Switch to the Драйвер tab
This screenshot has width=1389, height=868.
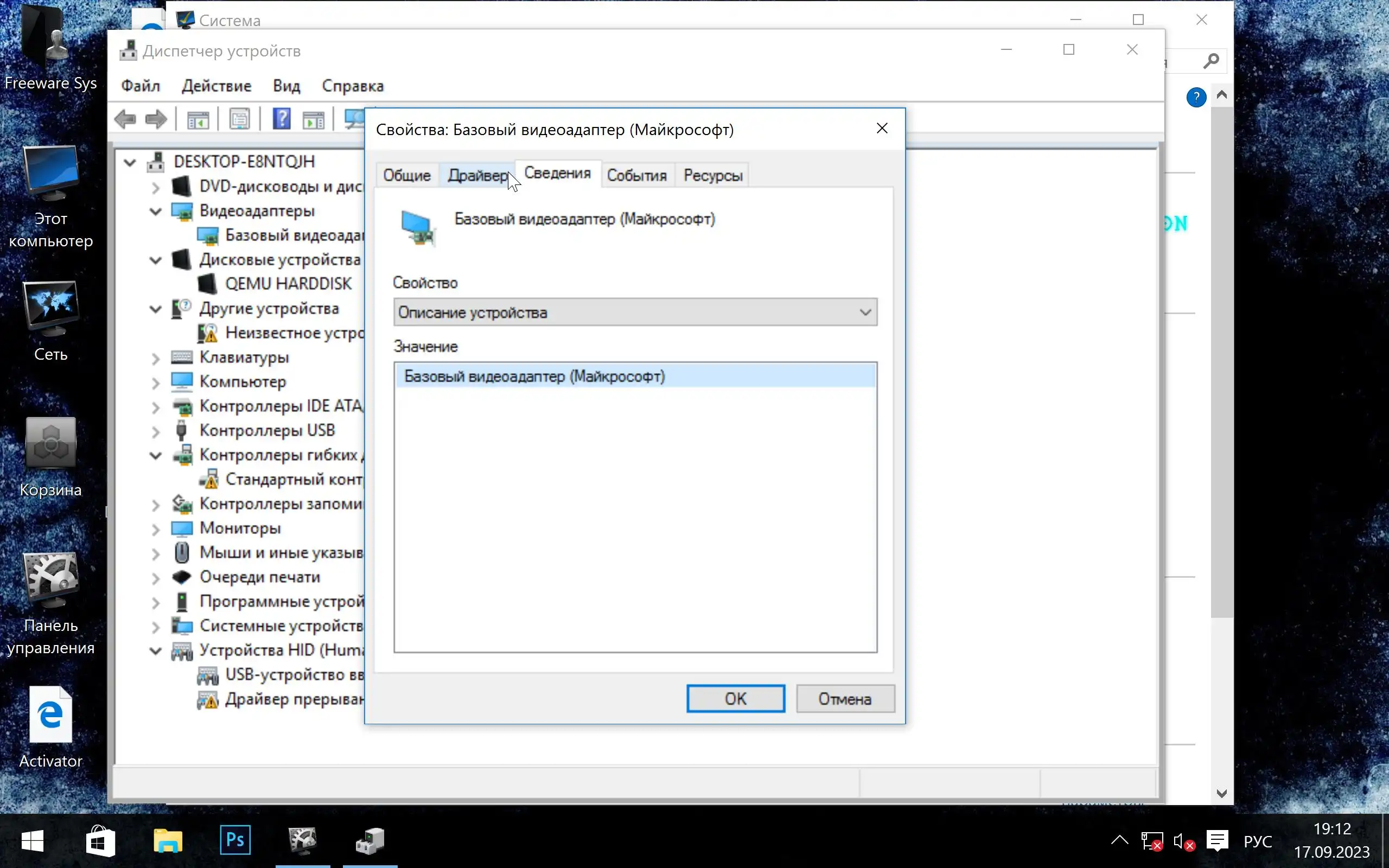[x=477, y=176]
